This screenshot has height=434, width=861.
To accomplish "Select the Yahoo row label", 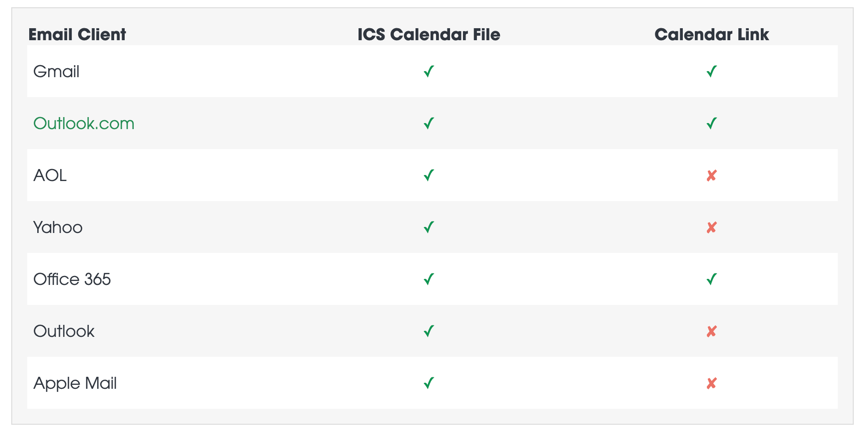I will pos(58,228).
